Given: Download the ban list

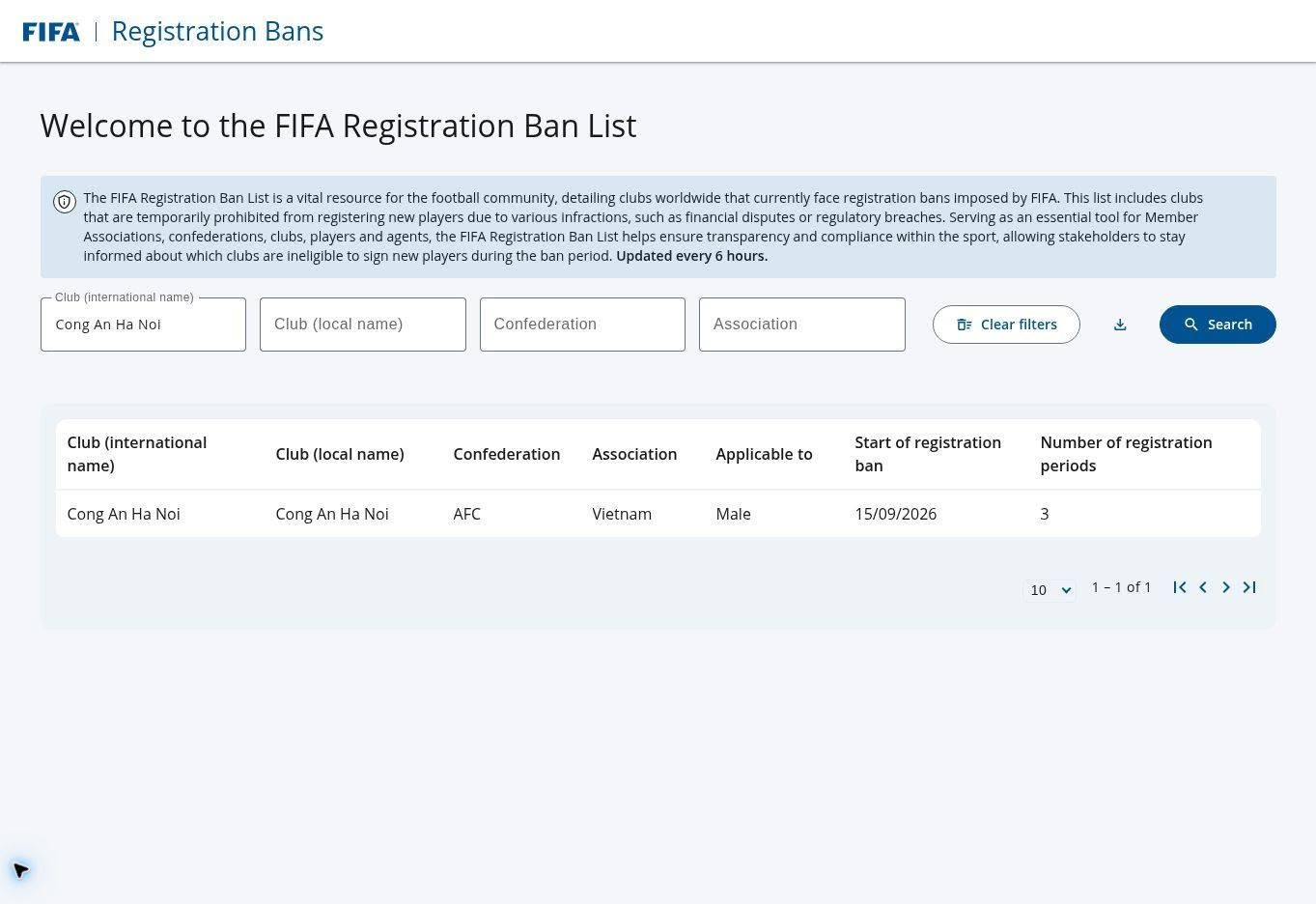Looking at the screenshot, I should tap(1120, 325).
